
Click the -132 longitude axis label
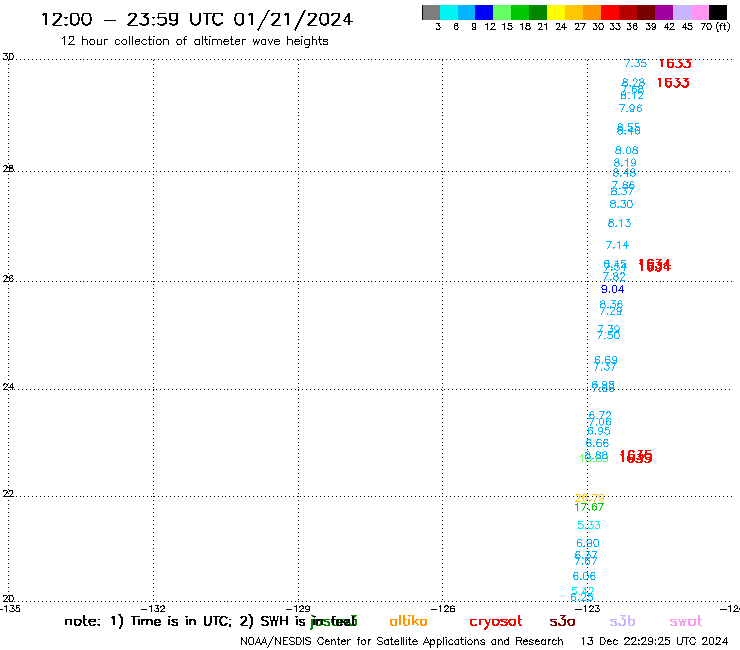[153, 609]
